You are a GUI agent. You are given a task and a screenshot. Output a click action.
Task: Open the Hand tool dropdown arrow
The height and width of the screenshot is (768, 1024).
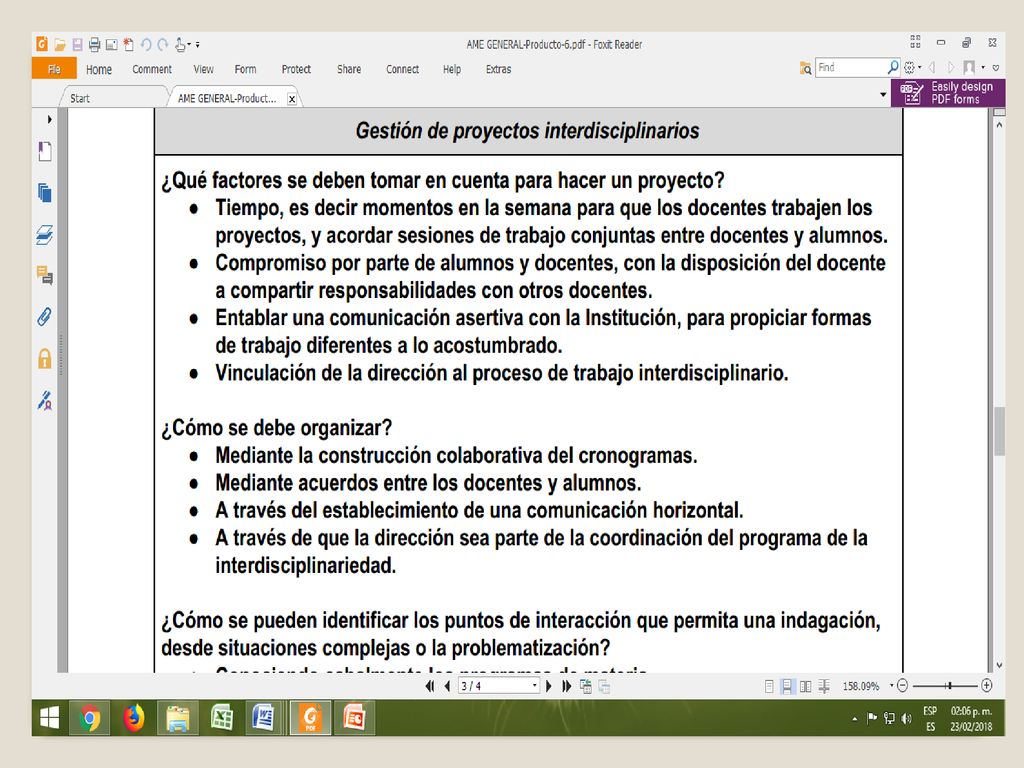coord(189,45)
